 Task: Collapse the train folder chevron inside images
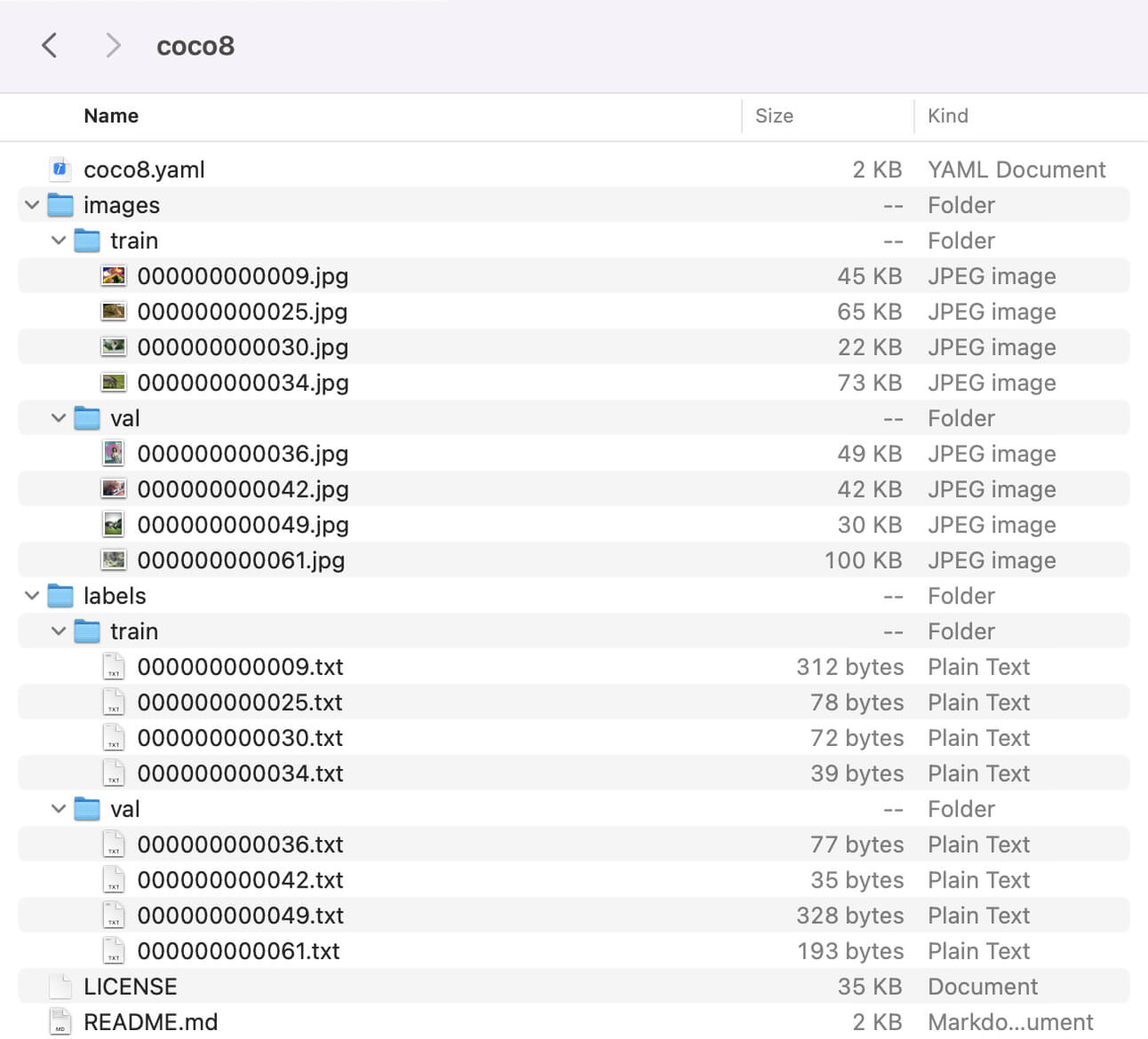point(59,240)
